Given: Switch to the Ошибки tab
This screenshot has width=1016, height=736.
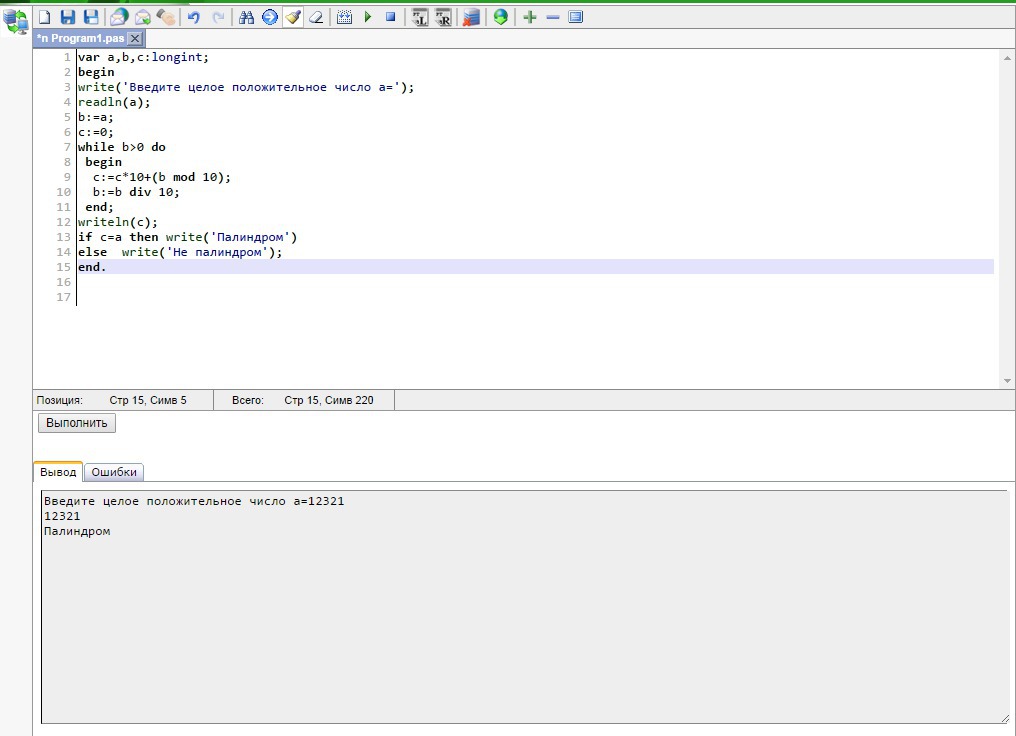Looking at the screenshot, I should [114, 472].
